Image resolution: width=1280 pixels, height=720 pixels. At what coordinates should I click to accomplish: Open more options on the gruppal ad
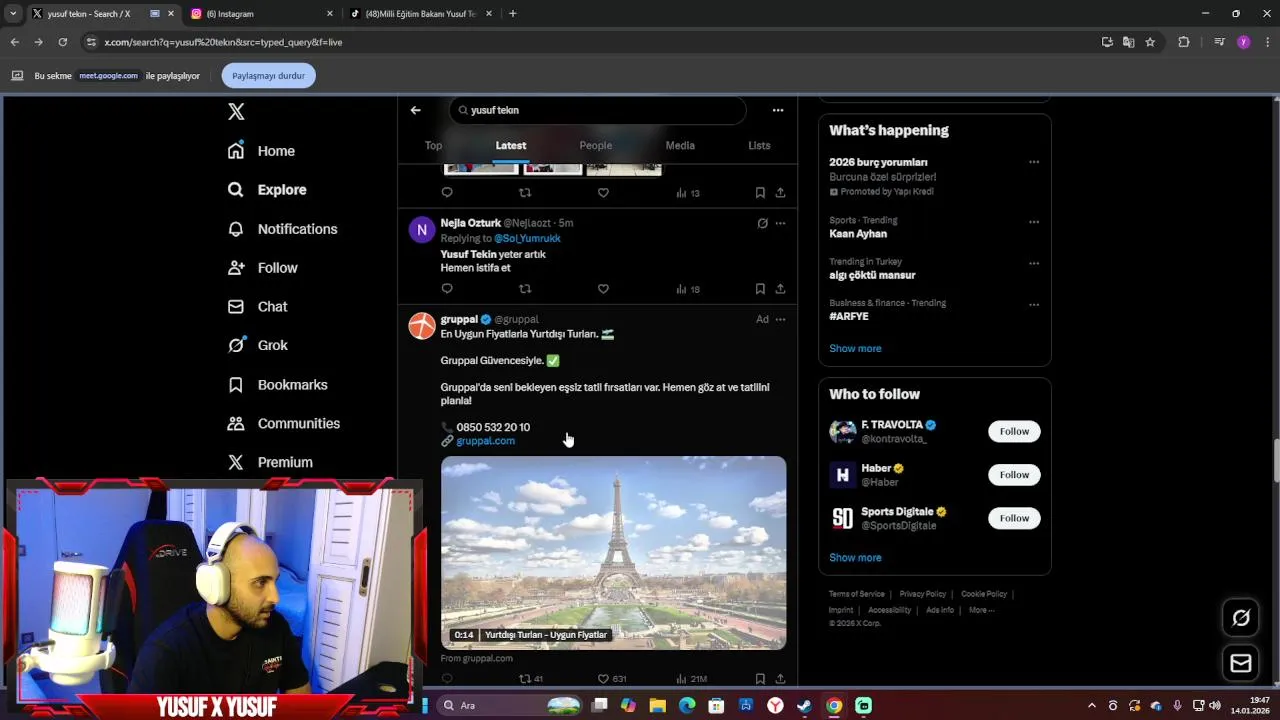coord(781,319)
